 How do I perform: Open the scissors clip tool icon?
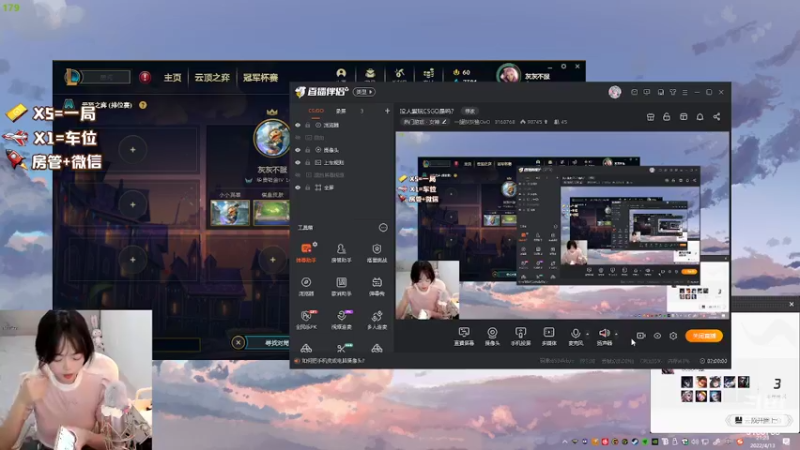click(x=341, y=348)
